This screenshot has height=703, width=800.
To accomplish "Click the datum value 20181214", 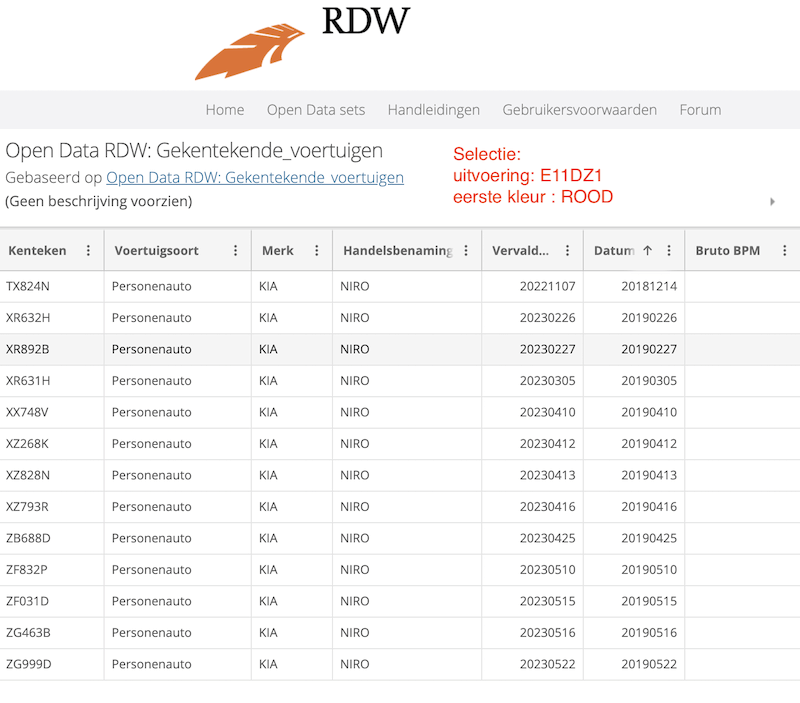I will (x=649, y=286).
